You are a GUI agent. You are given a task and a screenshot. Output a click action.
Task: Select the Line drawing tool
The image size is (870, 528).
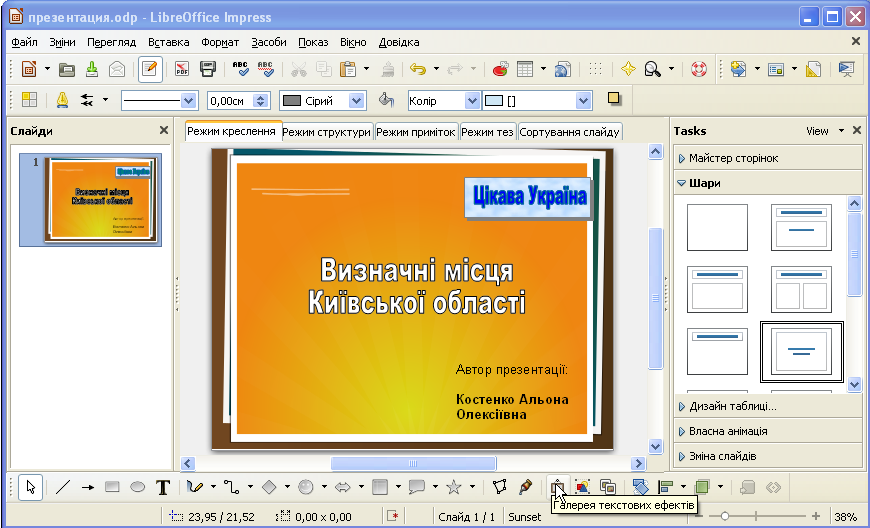coord(63,487)
